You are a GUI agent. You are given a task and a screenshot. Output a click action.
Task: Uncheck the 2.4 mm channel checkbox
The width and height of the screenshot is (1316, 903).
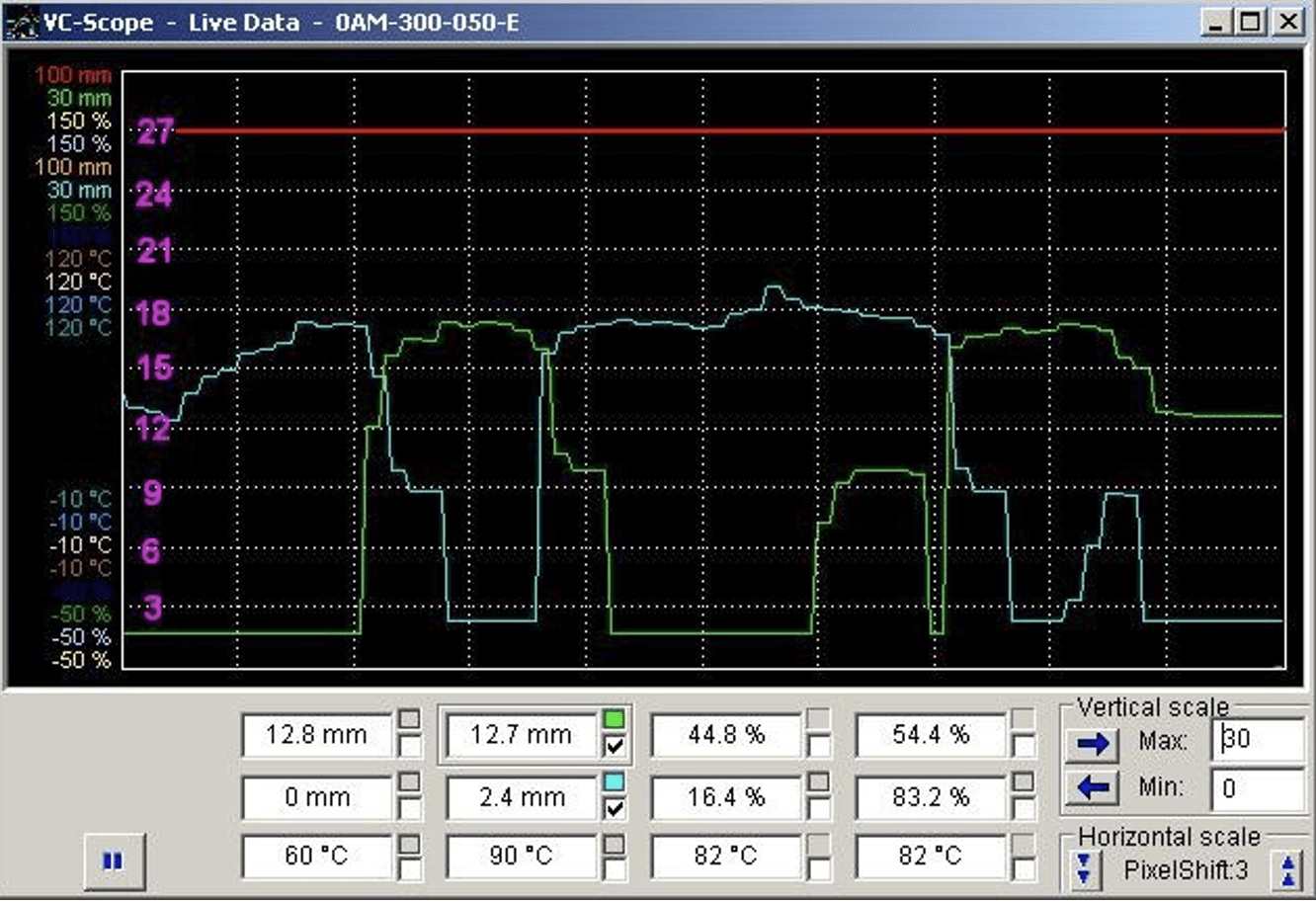click(614, 808)
